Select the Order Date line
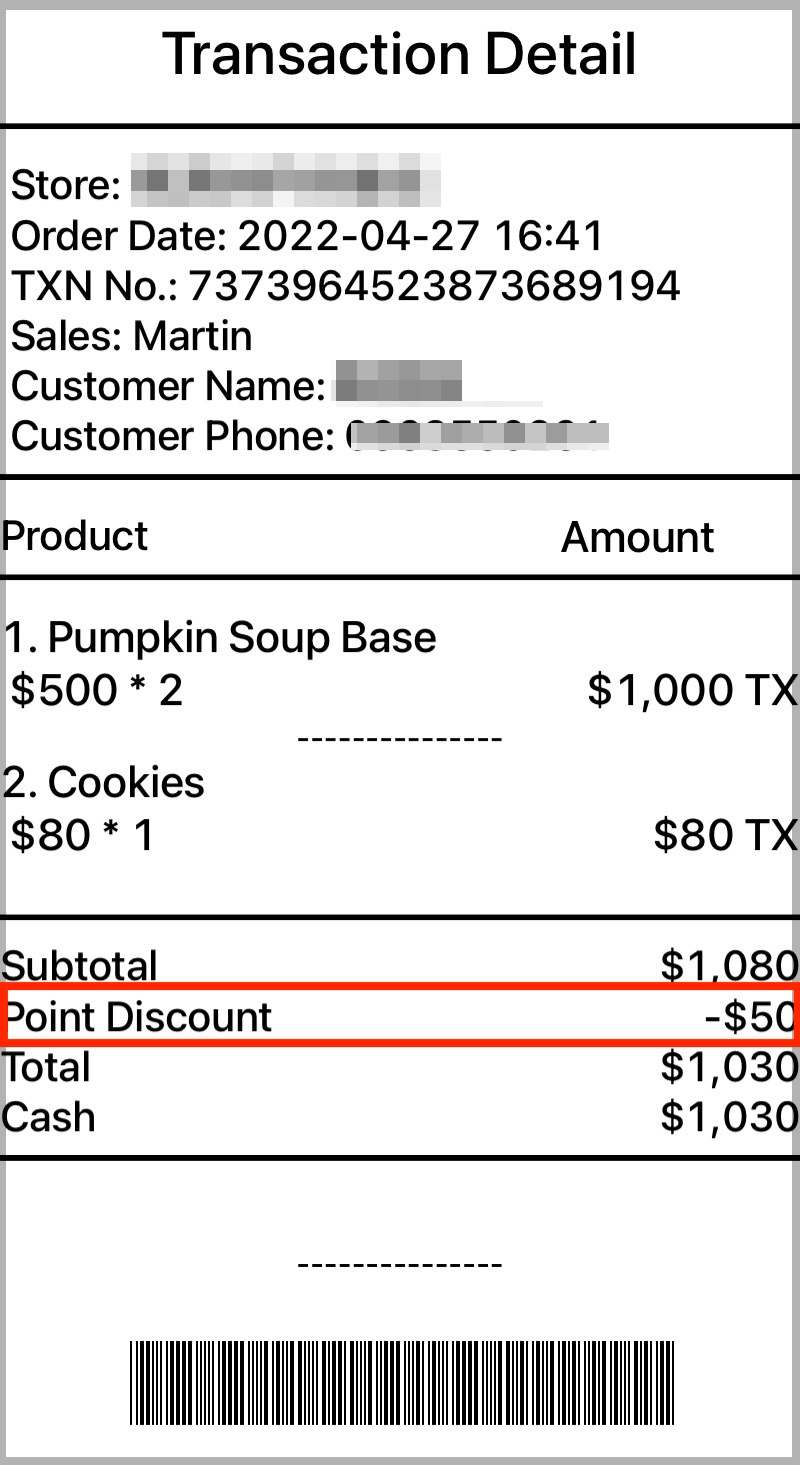This screenshot has height=1465, width=800. pyautogui.click(x=308, y=237)
